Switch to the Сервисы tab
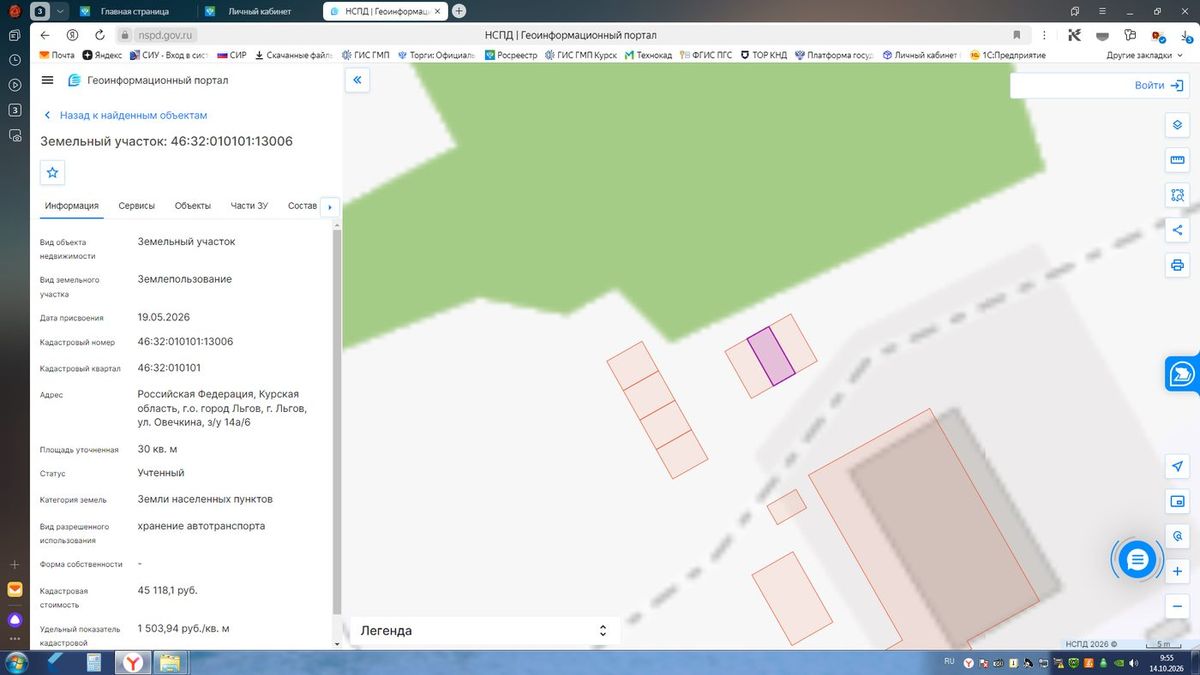This screenshot has width=1200, height=675. coord(137,206)
